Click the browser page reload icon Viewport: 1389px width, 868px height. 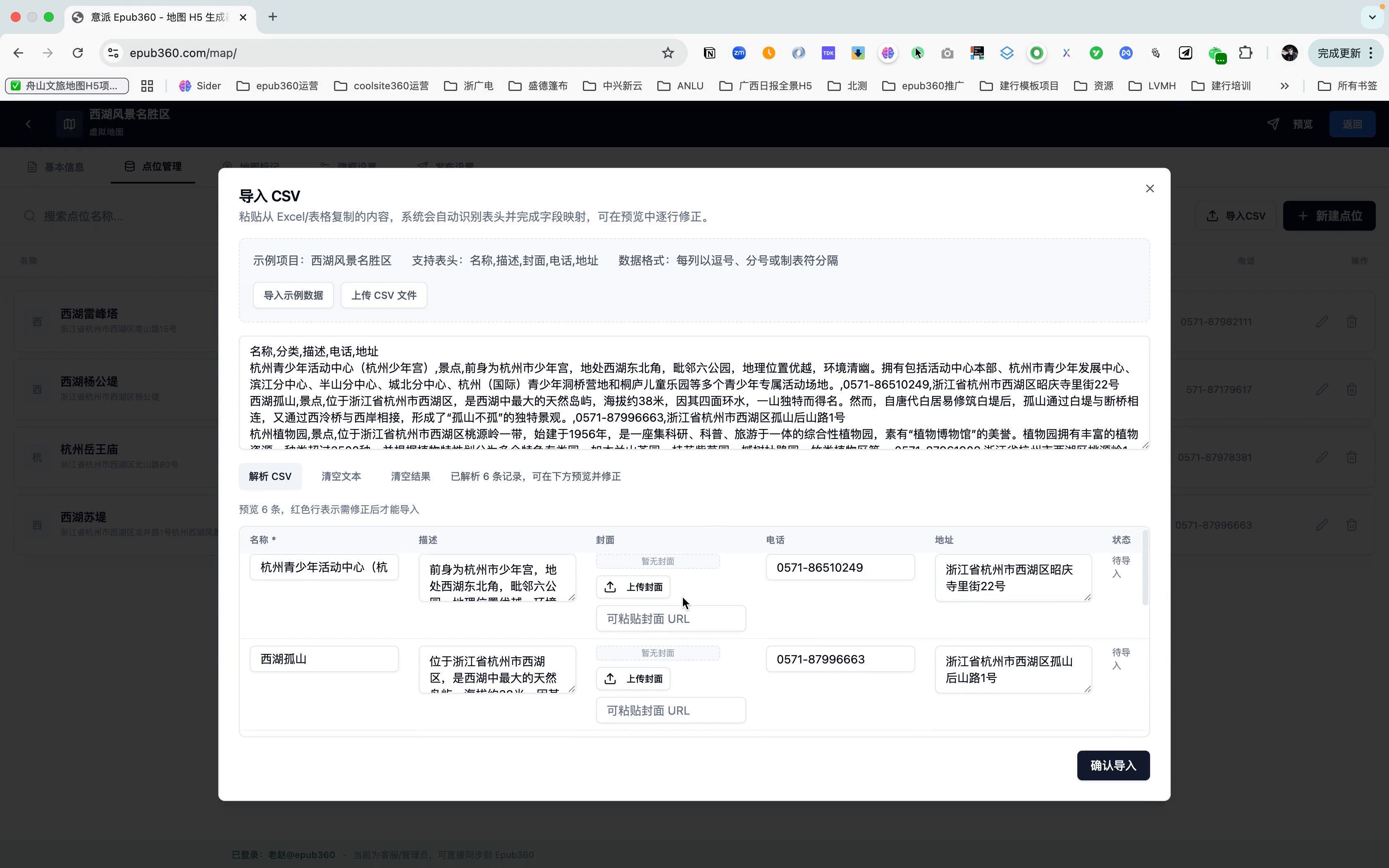click(77, 53)
